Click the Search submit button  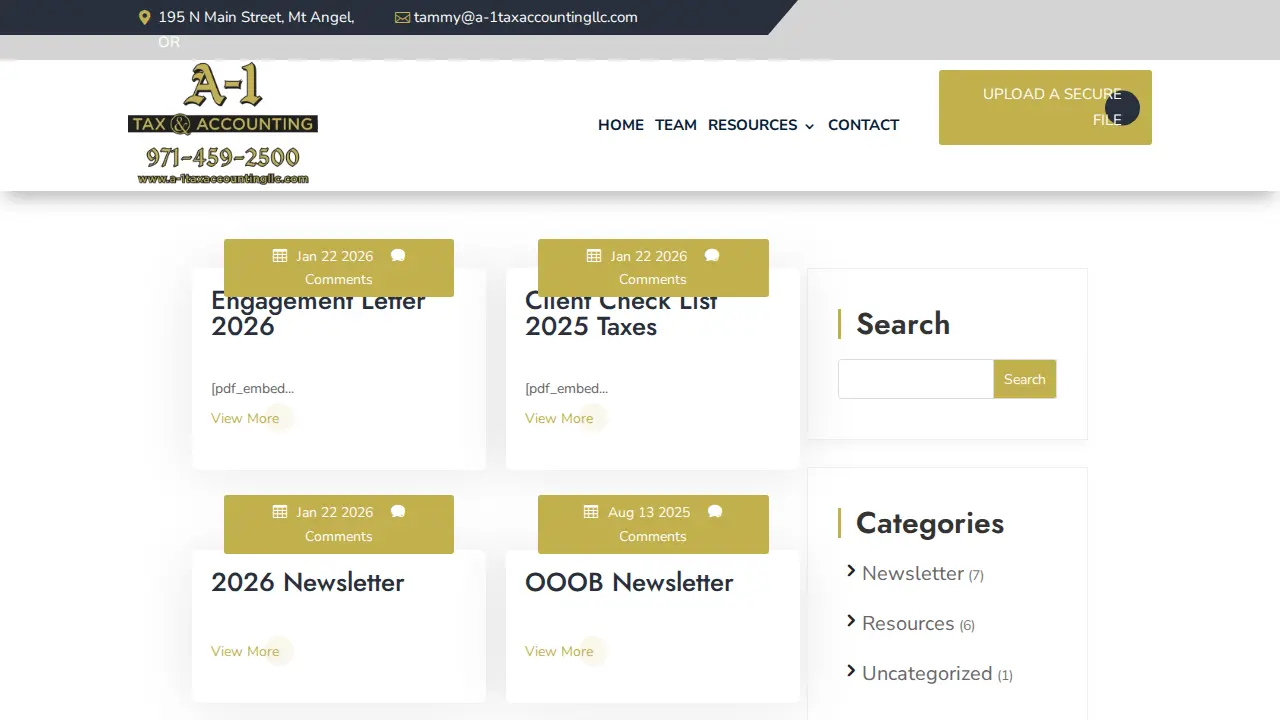tap(1025, 379)
